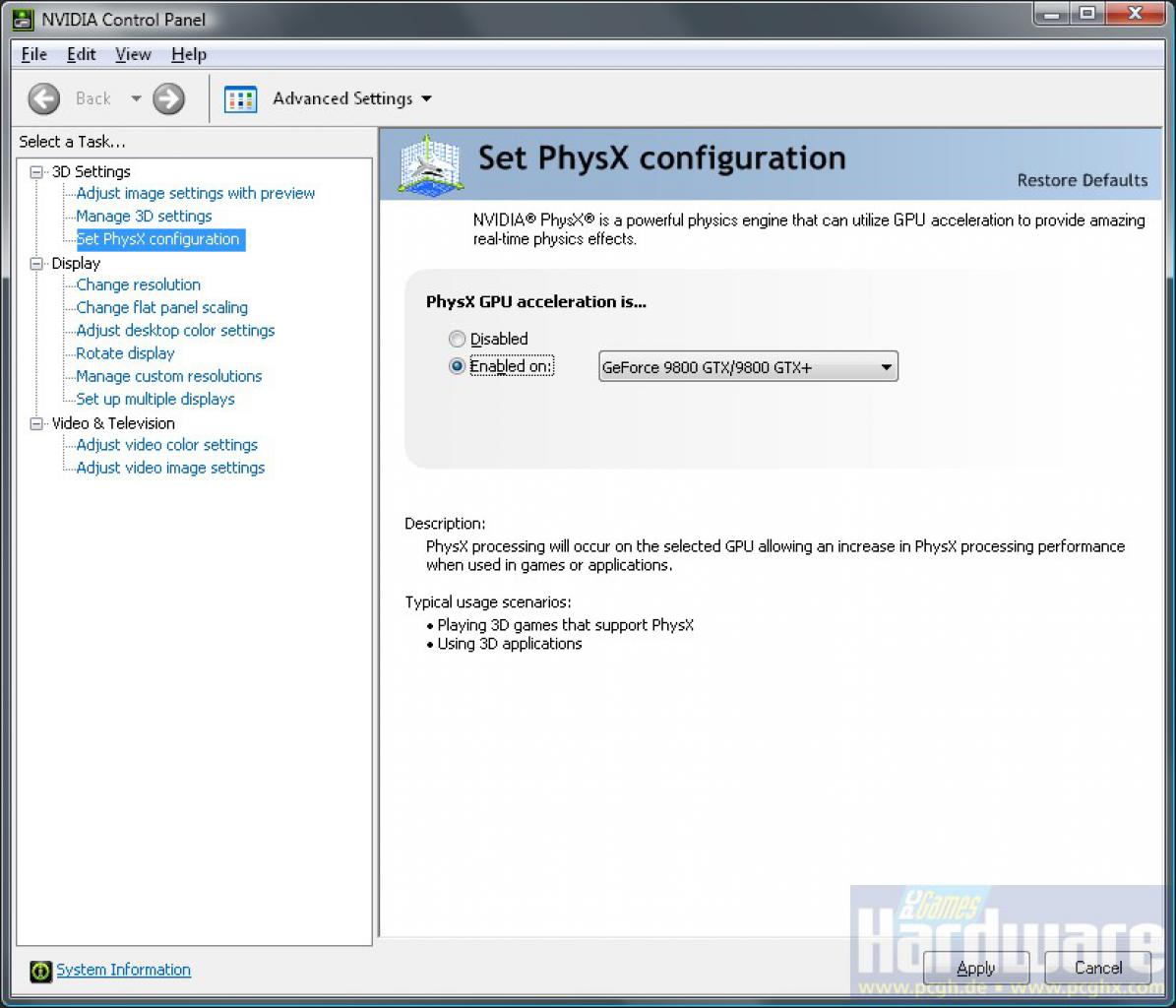Click the Video & Television category label
The height and width of the screenshot is (1008, 1176).
pyautogui.click(x=113, y=423)
